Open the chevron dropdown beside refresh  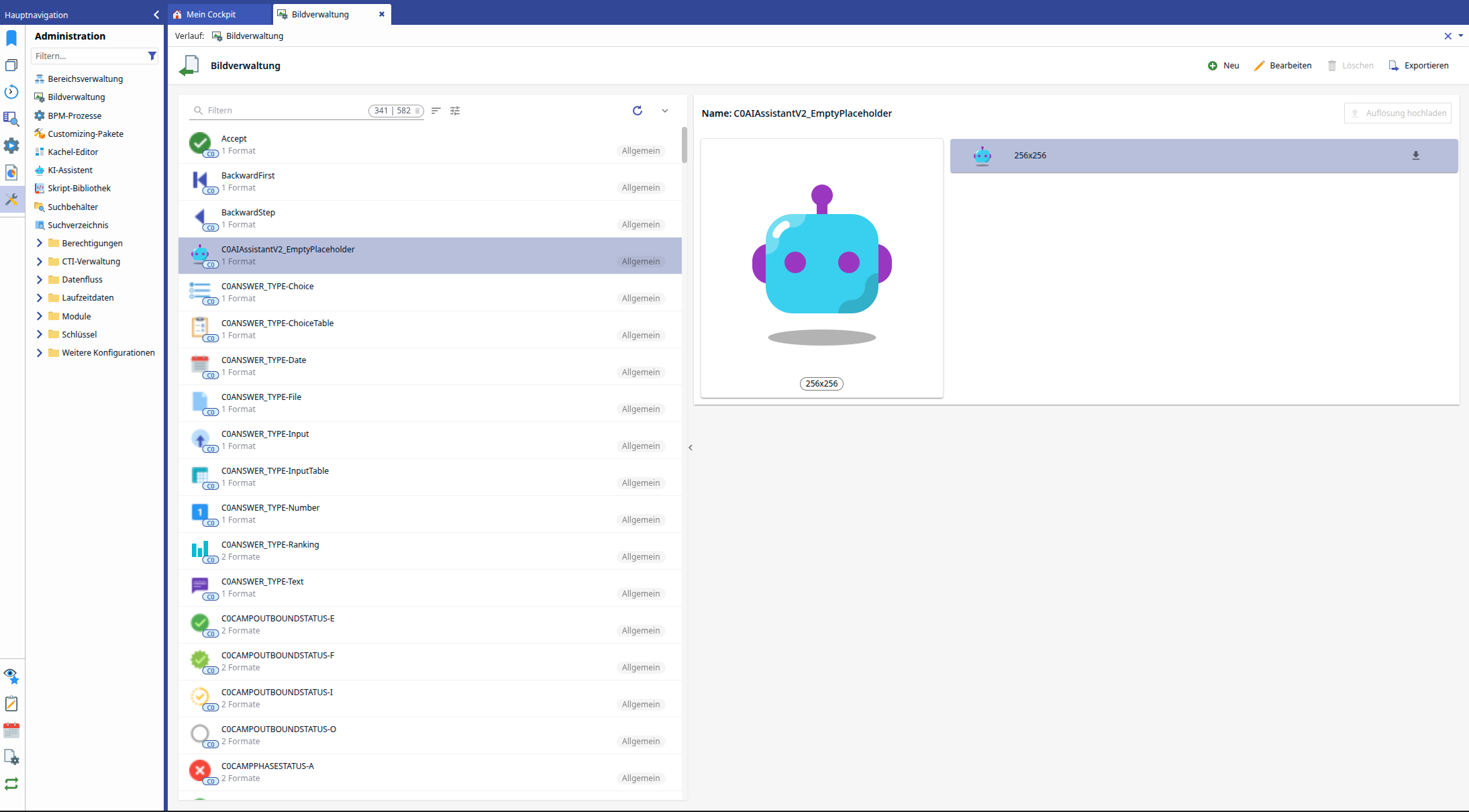click(x=665, y=111)
